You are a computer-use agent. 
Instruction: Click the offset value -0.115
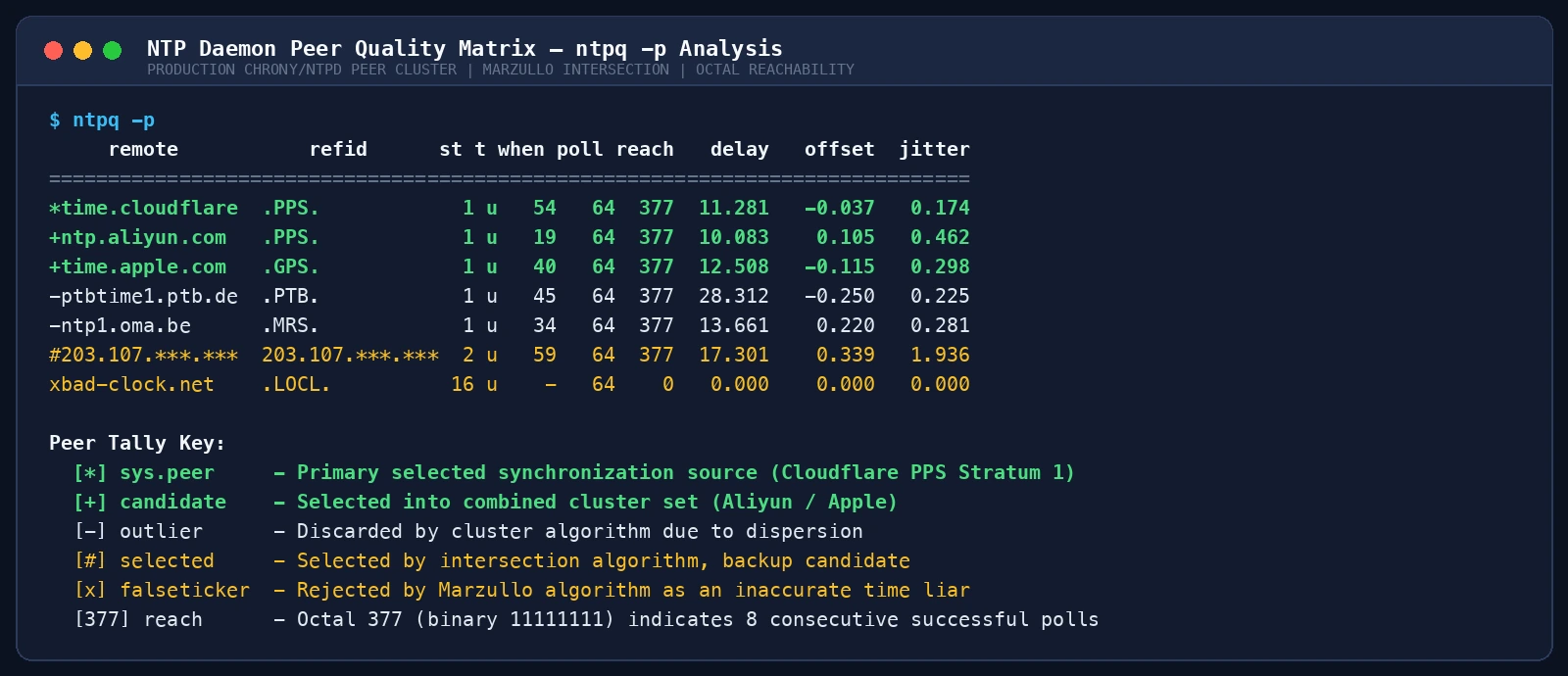(840, 266)
